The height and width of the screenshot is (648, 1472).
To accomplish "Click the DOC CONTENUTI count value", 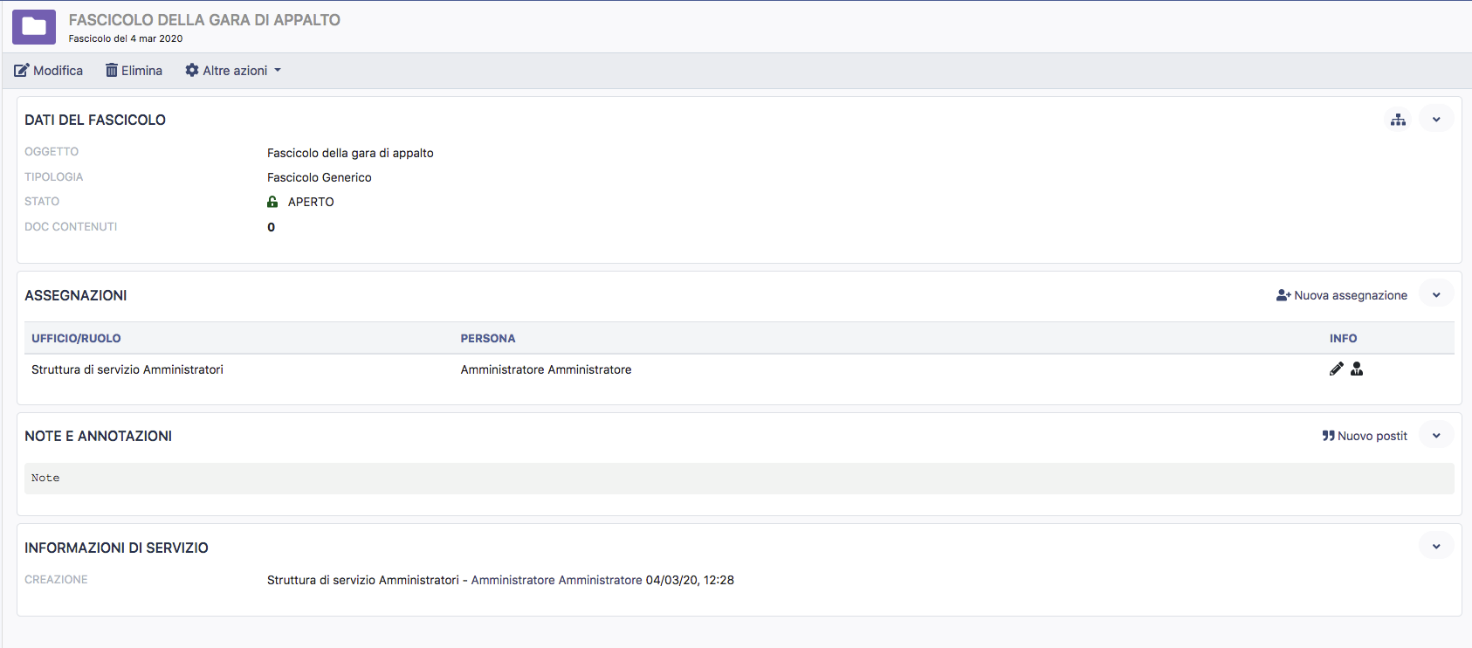I will pos(271,228).
